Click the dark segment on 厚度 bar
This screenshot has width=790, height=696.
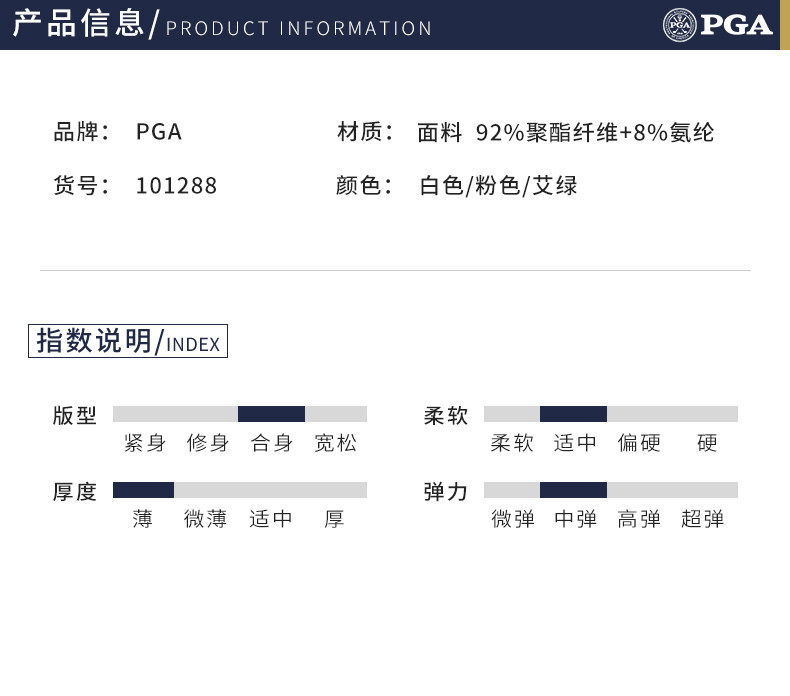pos(143,490)
